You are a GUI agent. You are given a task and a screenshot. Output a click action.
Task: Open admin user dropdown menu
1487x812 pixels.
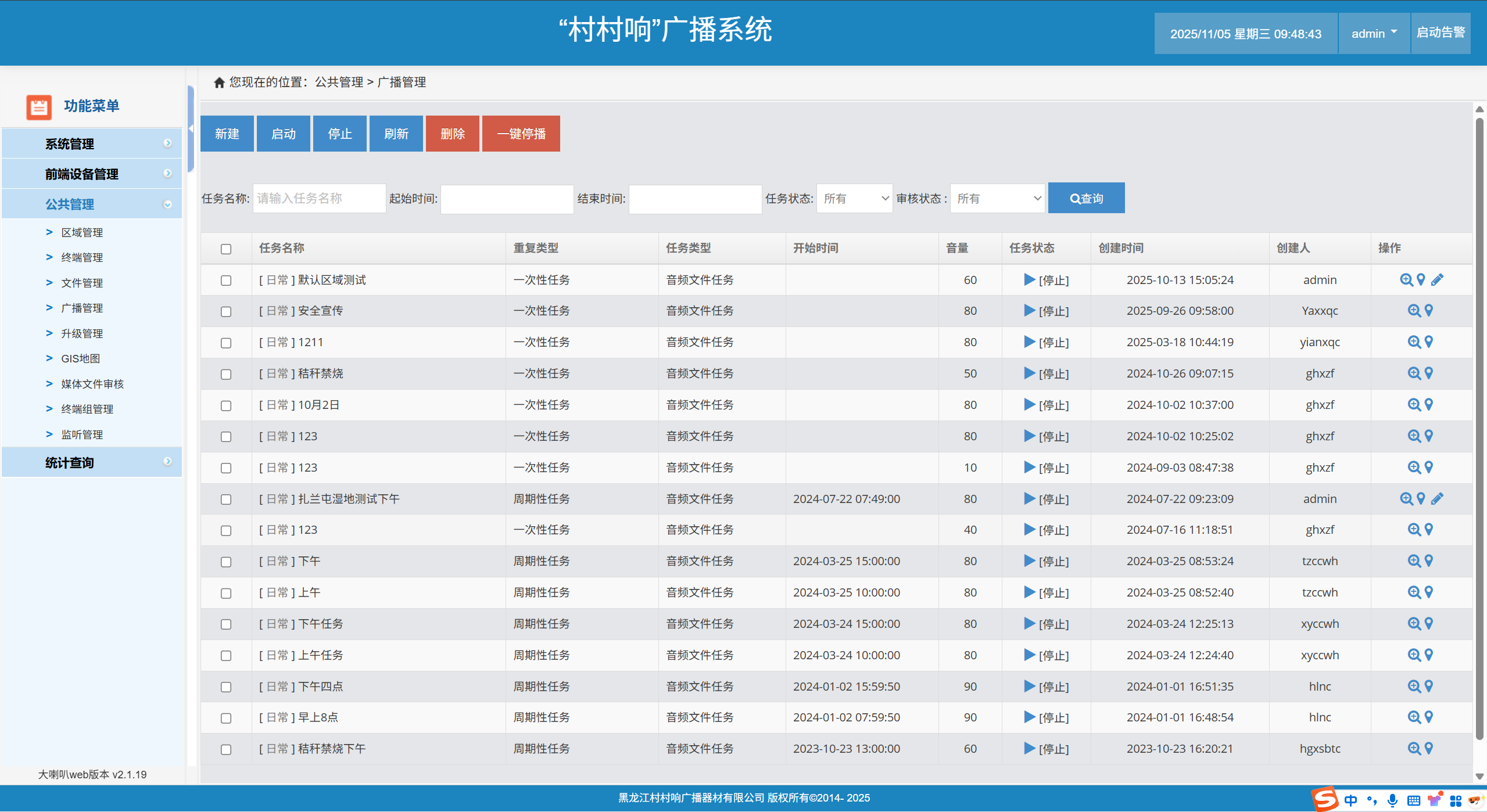1374,34
